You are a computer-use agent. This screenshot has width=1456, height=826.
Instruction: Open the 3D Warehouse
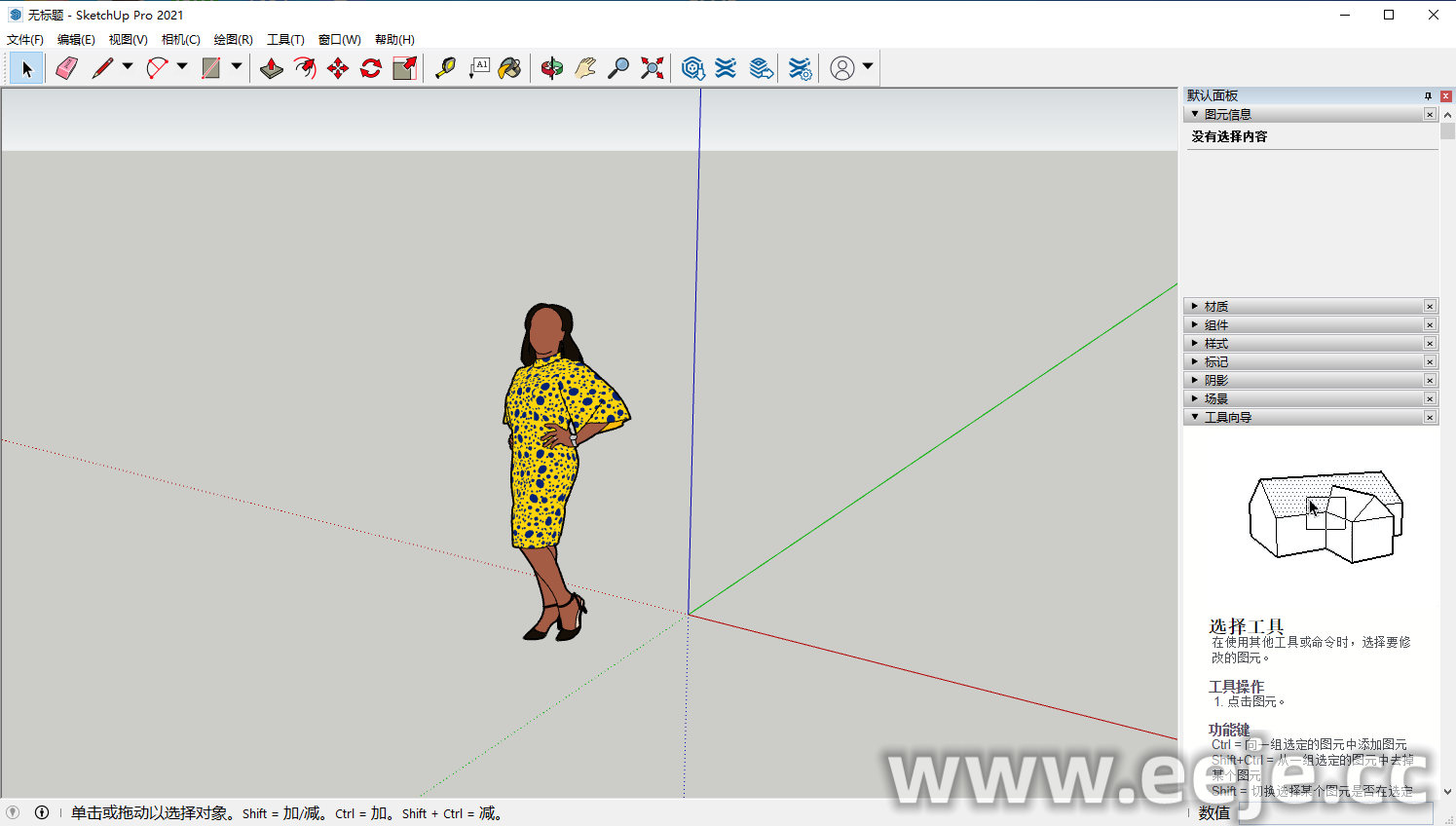pos(692,68)
